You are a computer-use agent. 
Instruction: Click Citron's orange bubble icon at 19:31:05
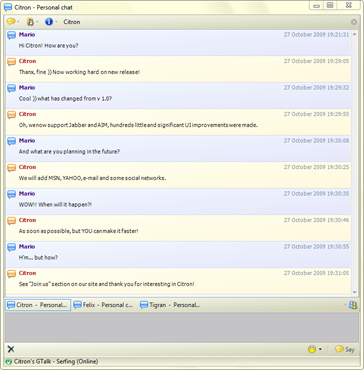pos(12,274)
